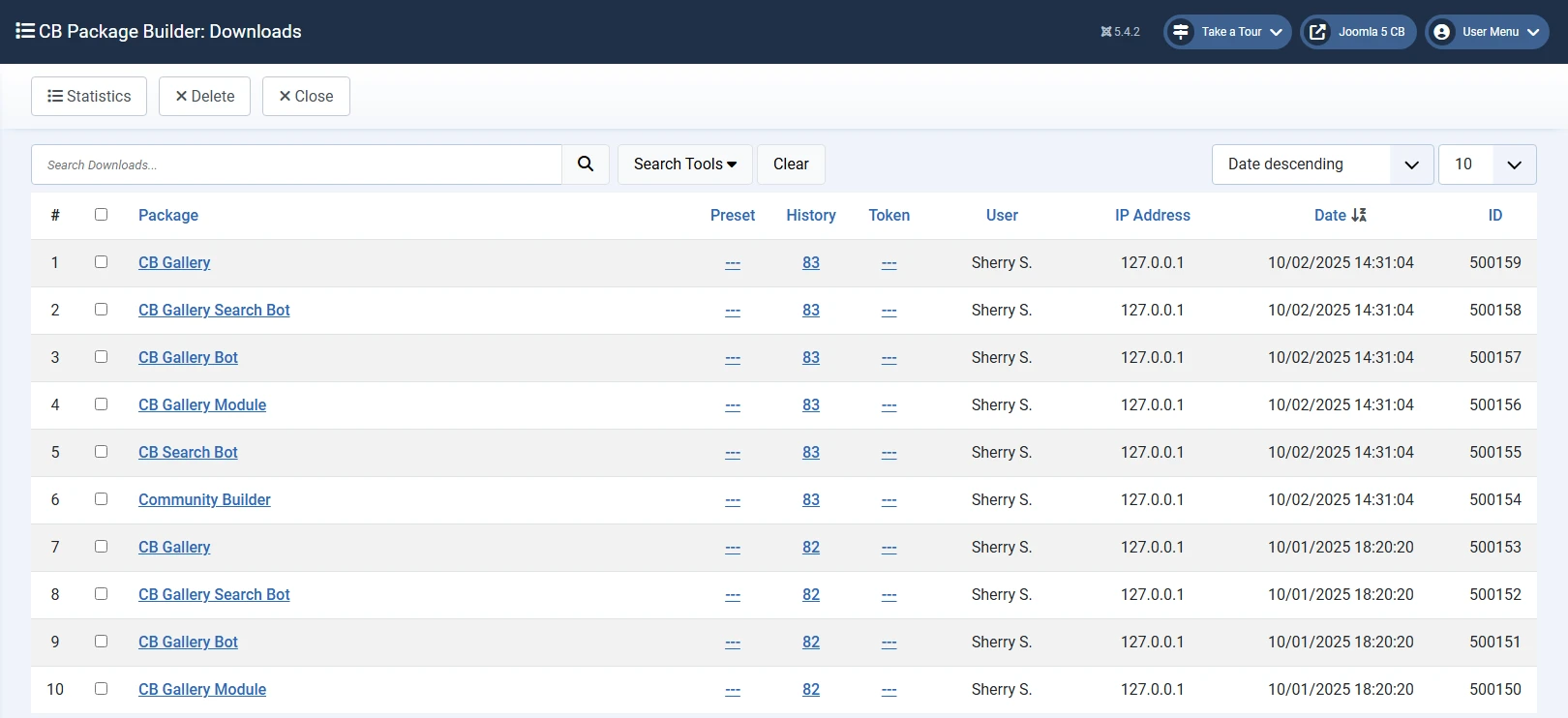
Task: Click the Statistics toolbar button
Action: tap(89, 96)
